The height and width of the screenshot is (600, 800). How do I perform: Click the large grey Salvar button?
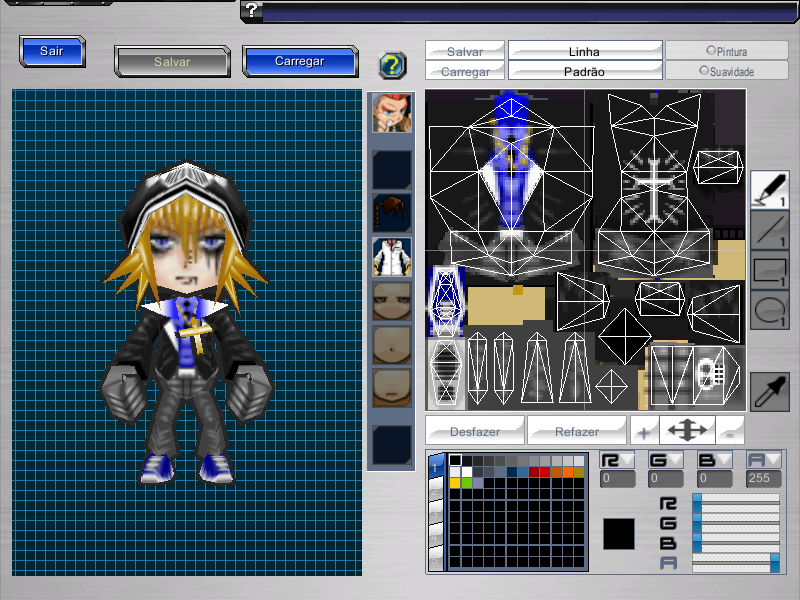click(172, 62)
